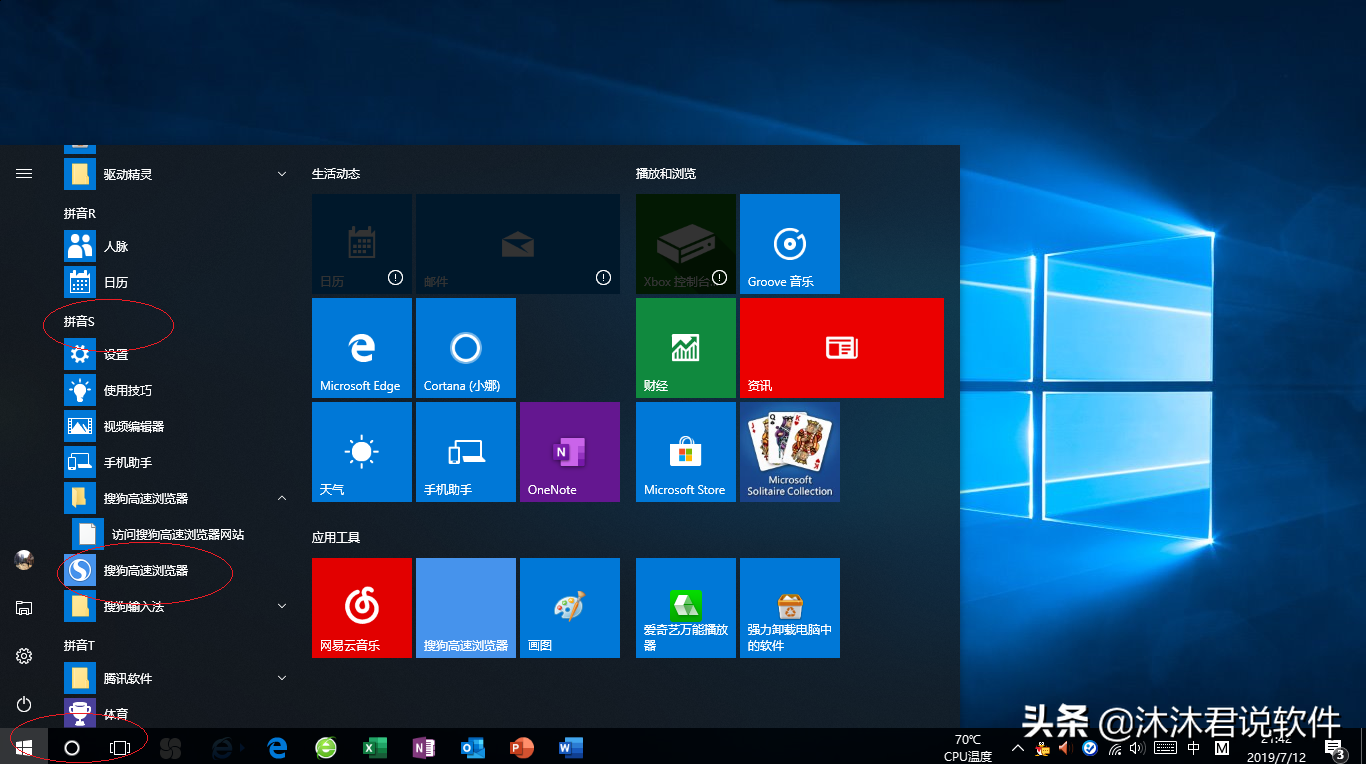
Task: Open the 强力卸载电脑中的软件 tile
Action: [x=789, y=607]
